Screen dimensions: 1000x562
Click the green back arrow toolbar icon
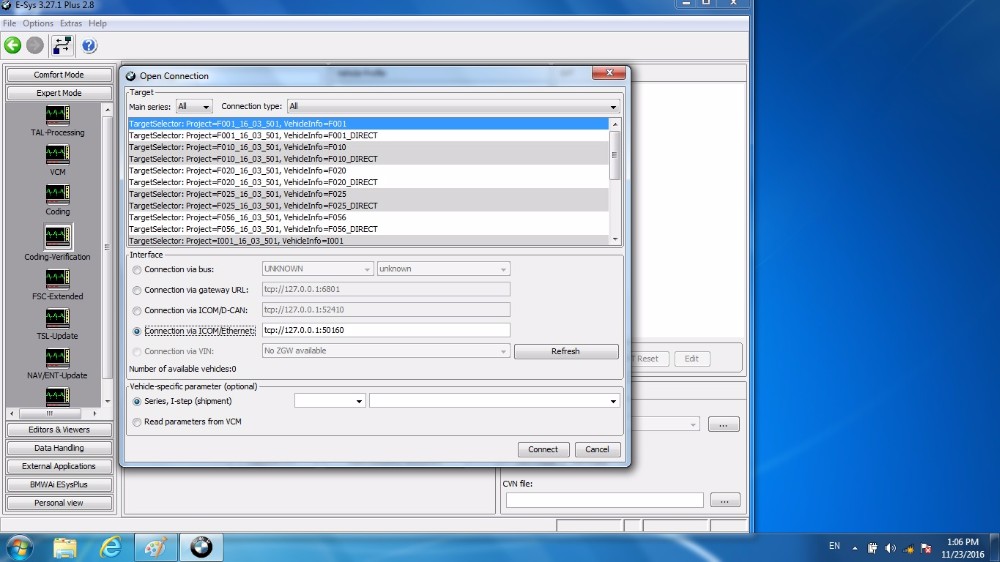point(13,45)
